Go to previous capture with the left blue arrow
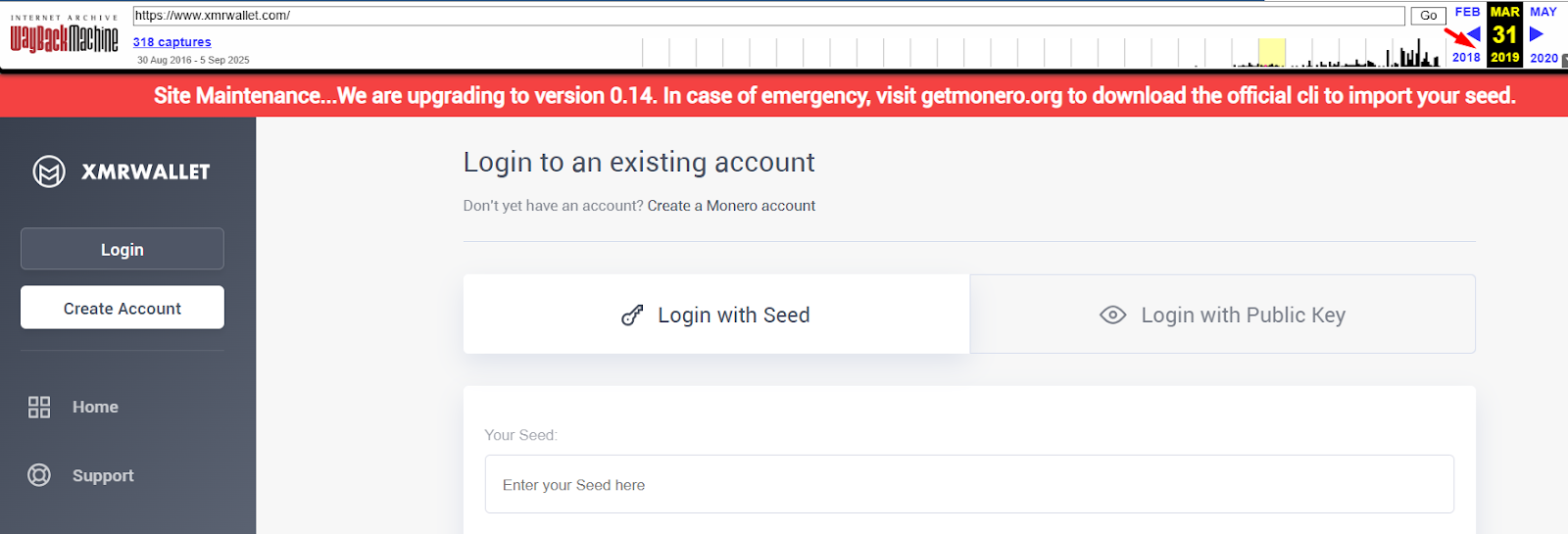 point(1473,34)
